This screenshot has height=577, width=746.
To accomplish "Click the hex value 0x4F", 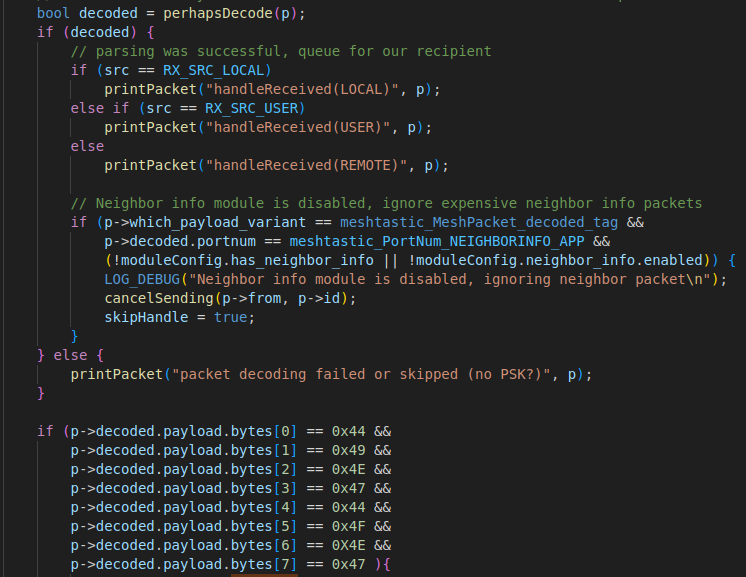I will (348, 527).
